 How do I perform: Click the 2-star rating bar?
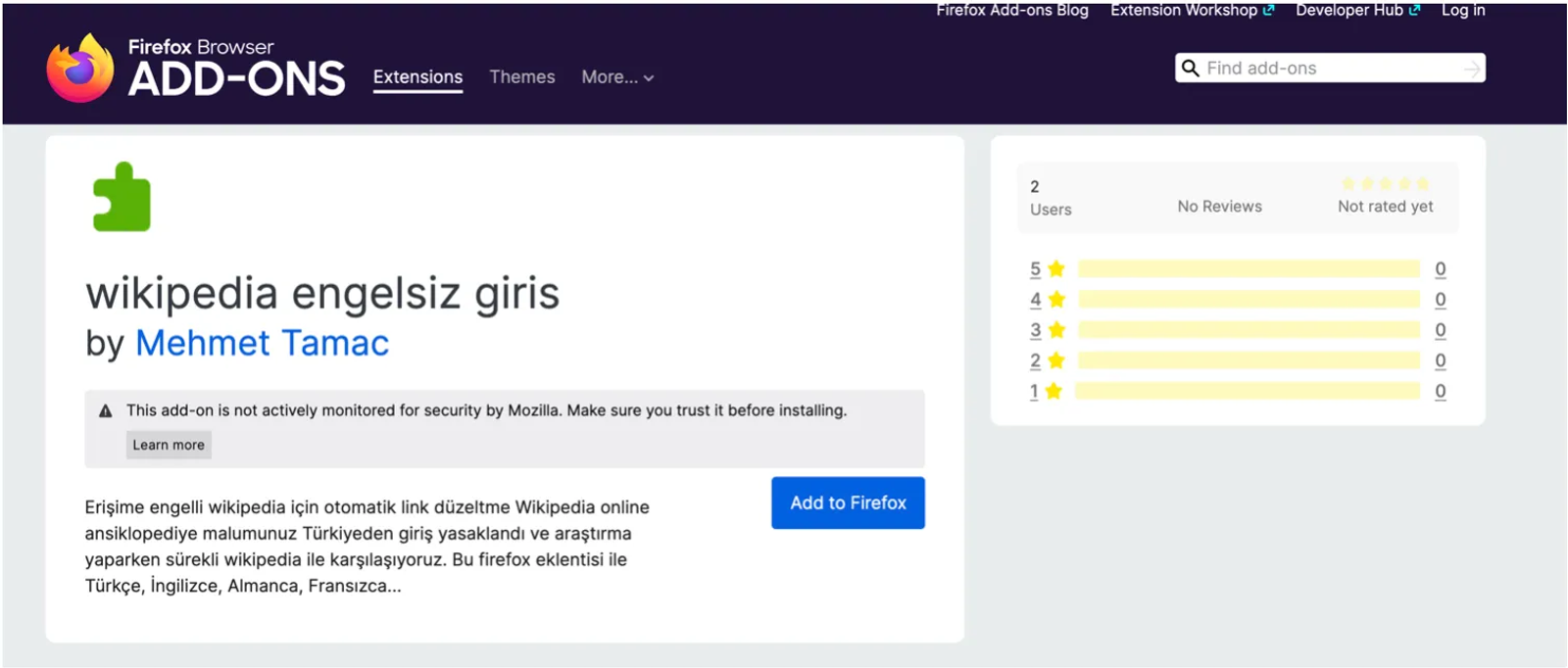[1249, 360]
